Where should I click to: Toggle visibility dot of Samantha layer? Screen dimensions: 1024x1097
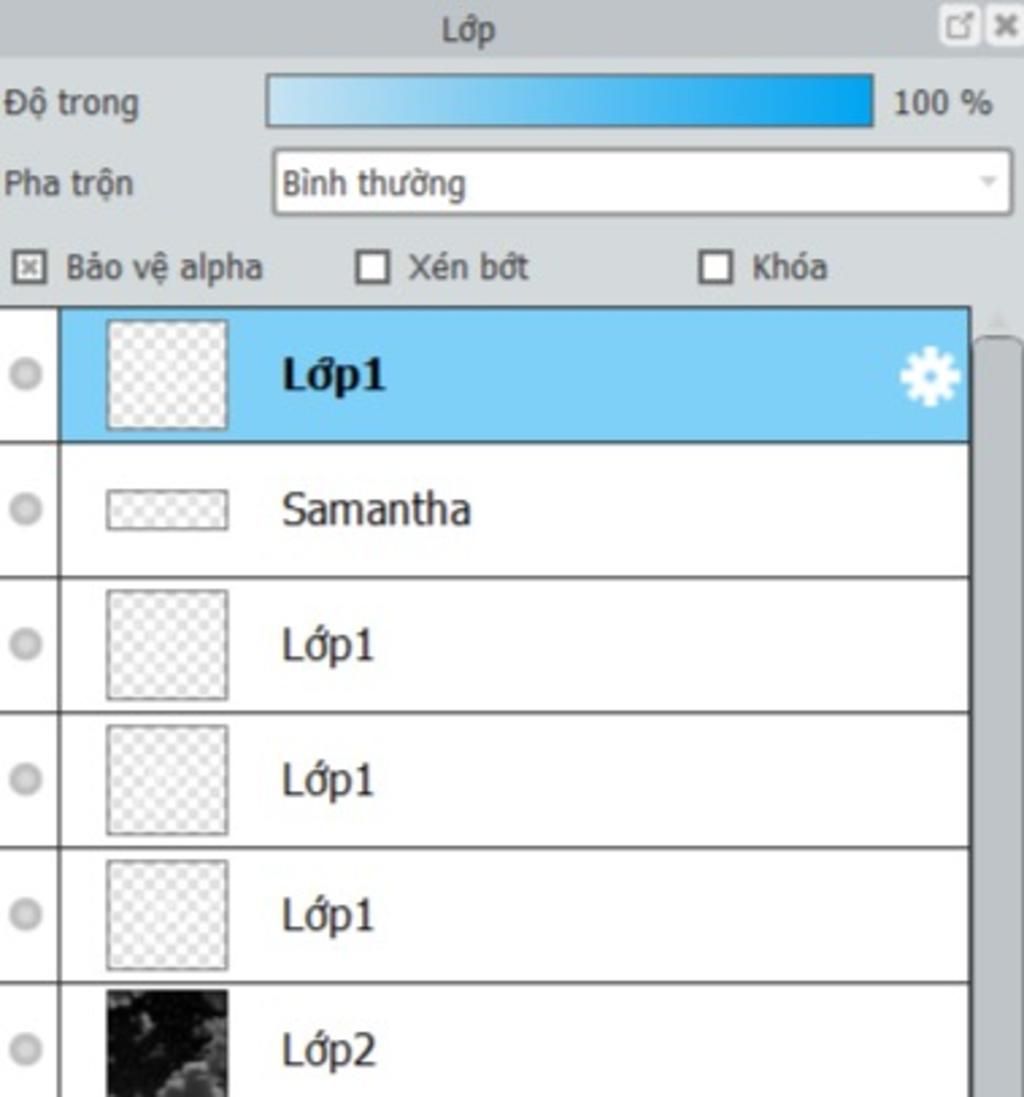pos(26,509)
